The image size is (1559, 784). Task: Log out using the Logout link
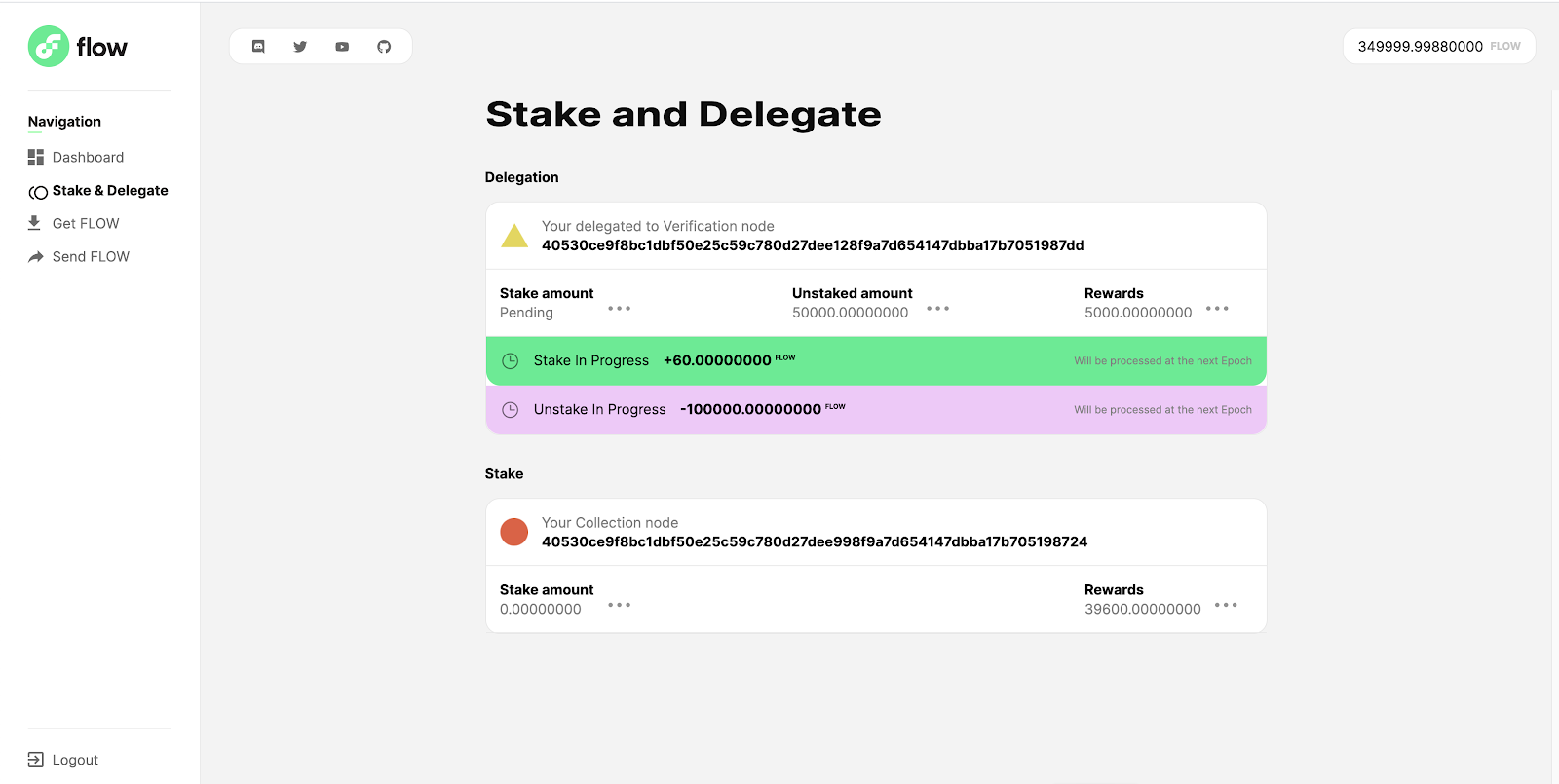pos(75,760)
